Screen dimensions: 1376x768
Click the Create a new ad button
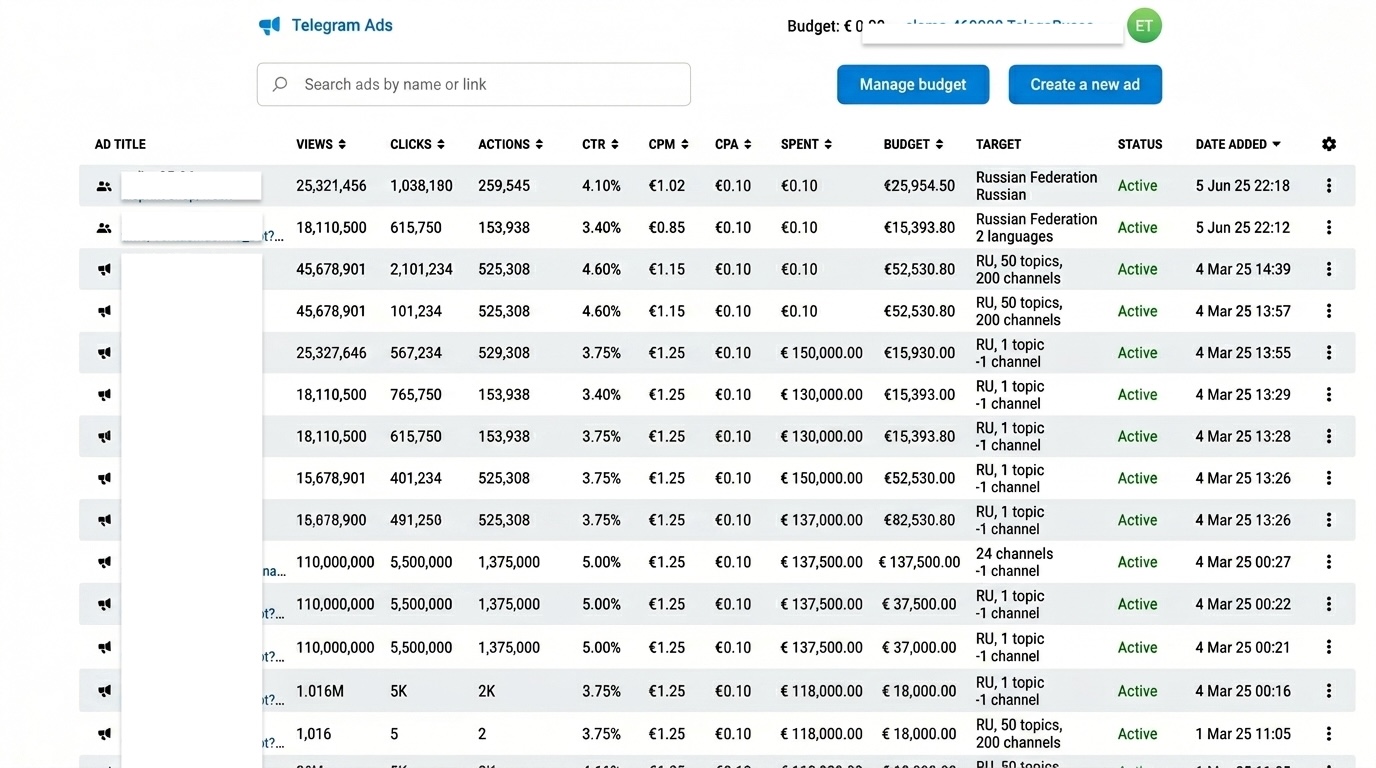(1085, 84)
